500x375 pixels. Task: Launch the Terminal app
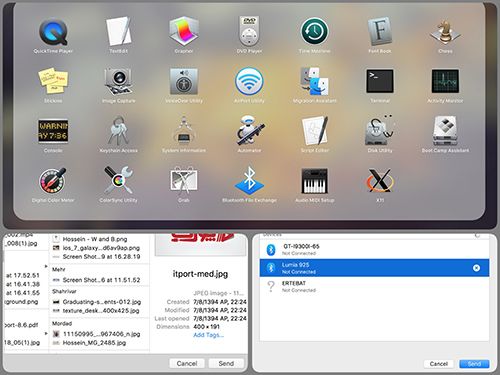coord(380,81)
